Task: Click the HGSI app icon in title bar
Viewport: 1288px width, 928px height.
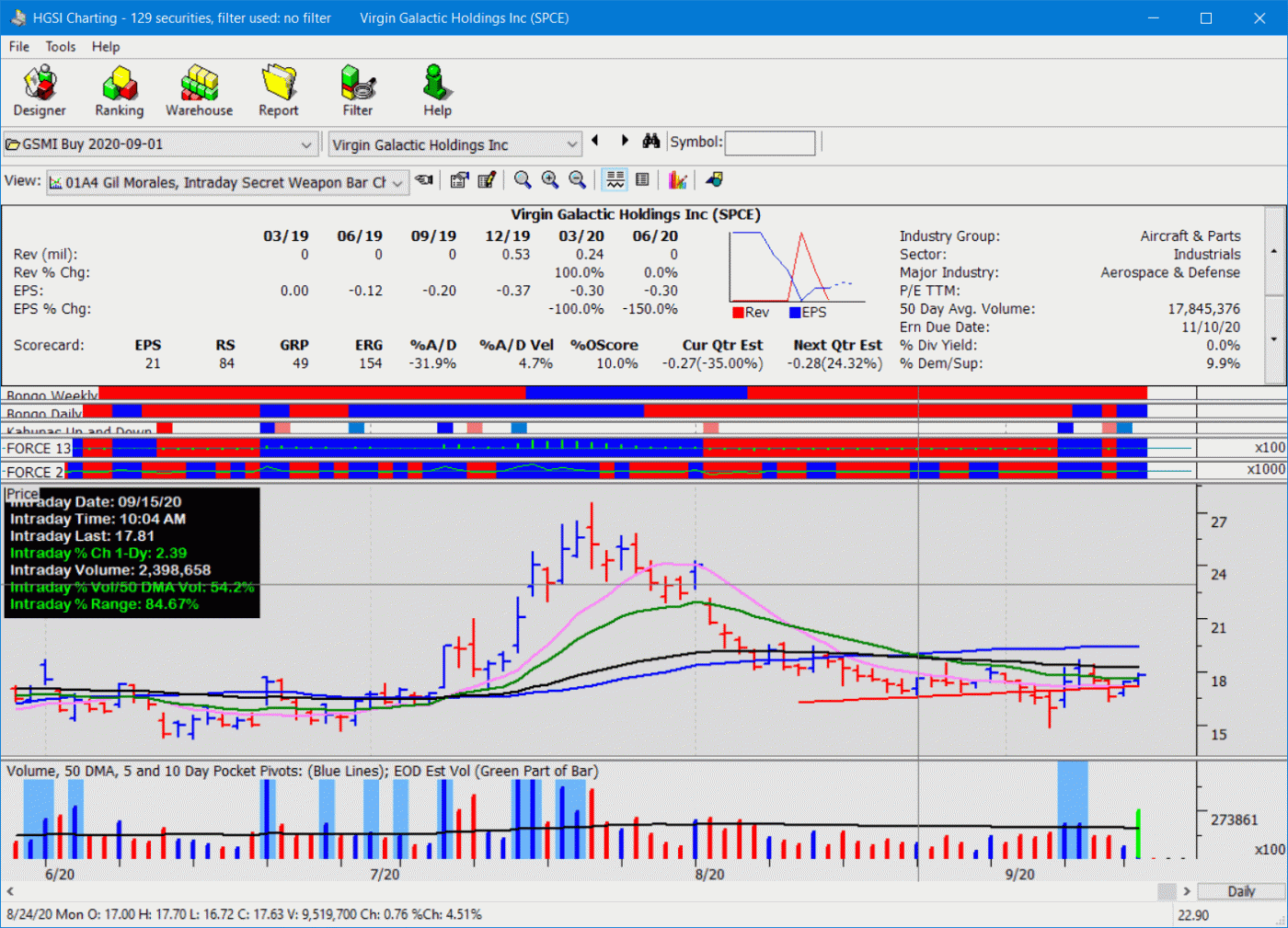Action: 17,17
